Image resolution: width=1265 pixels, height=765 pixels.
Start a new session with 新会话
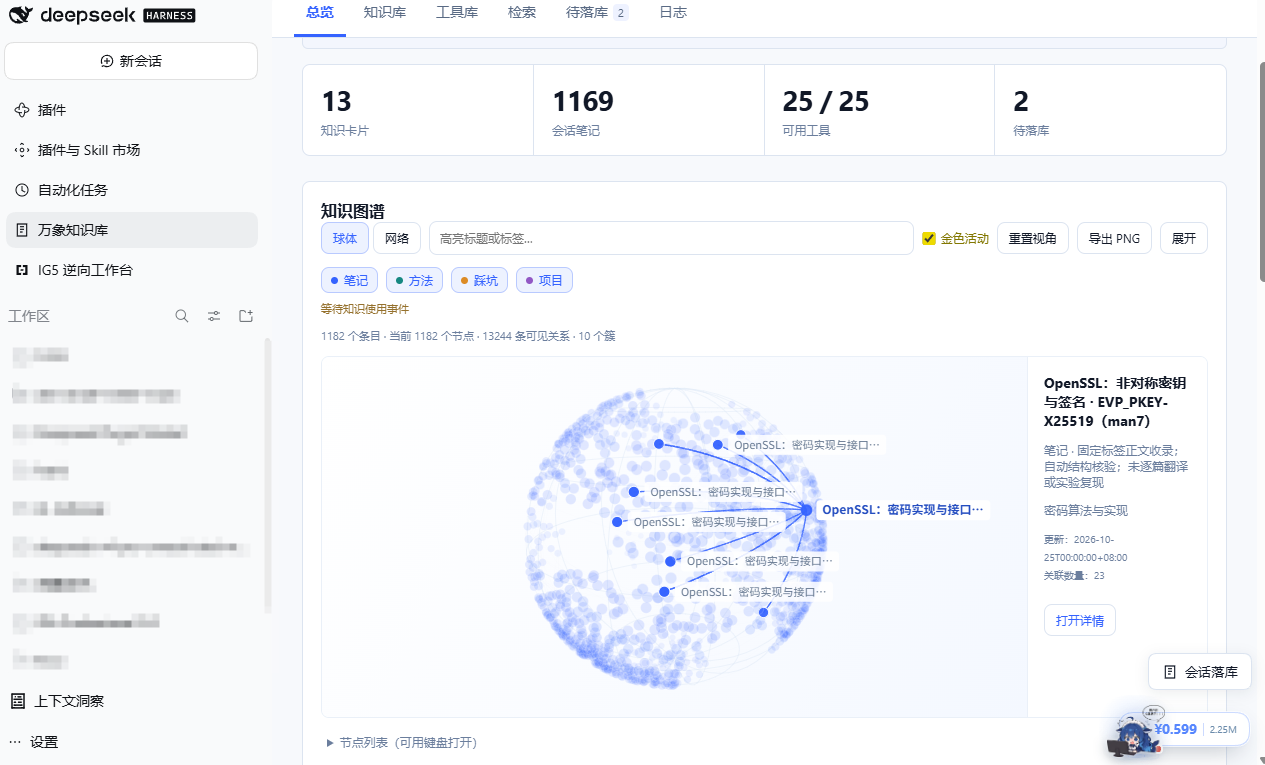[131, 61]
